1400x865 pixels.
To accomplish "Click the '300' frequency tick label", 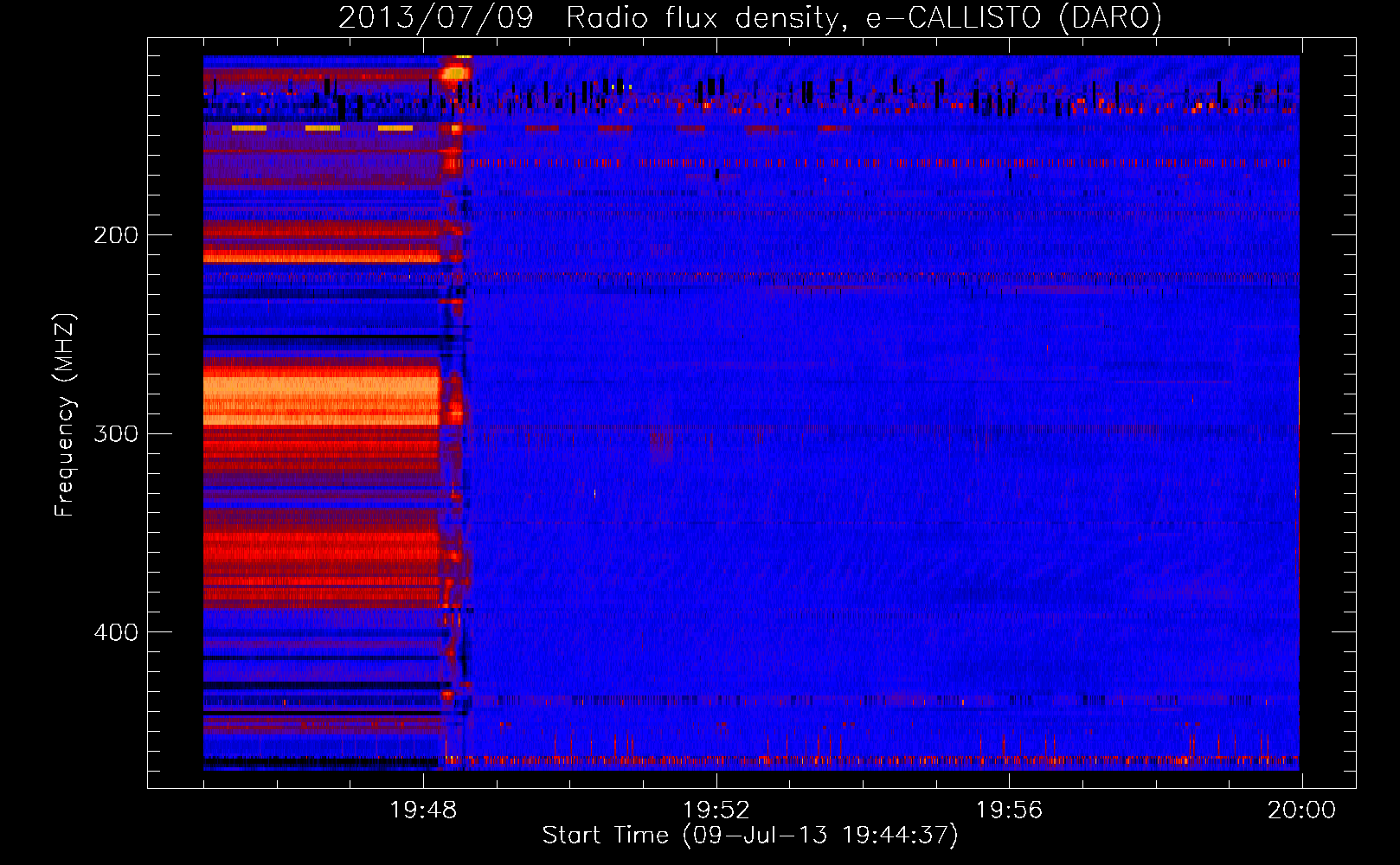I will coord(115,433).
